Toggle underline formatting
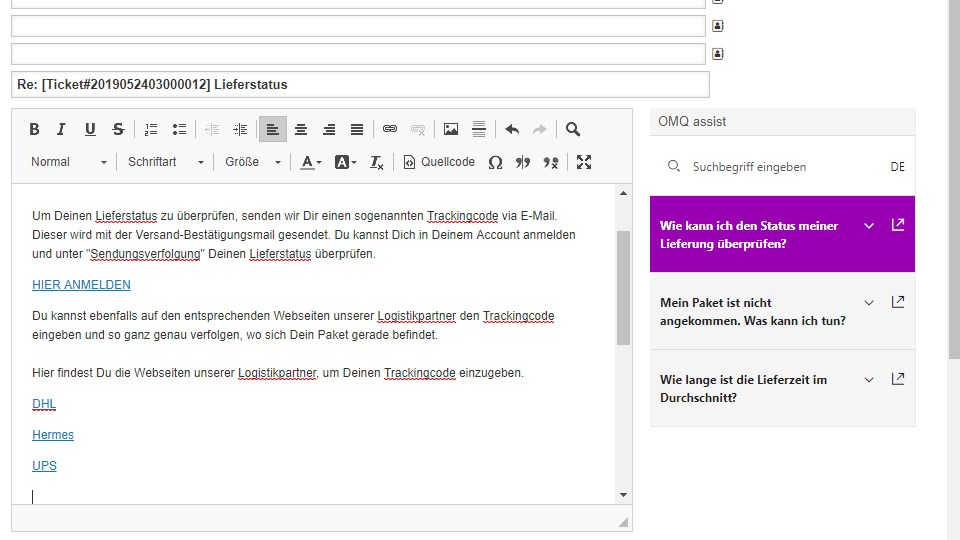 [90, 129]
